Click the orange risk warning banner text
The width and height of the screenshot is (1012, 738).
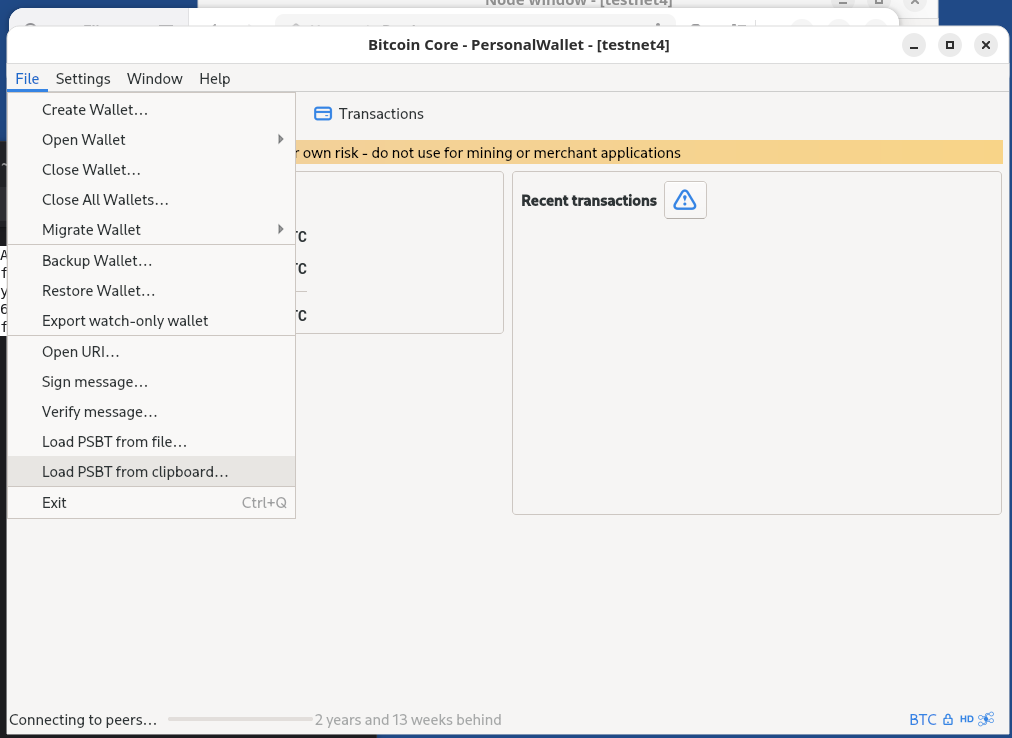488,153
